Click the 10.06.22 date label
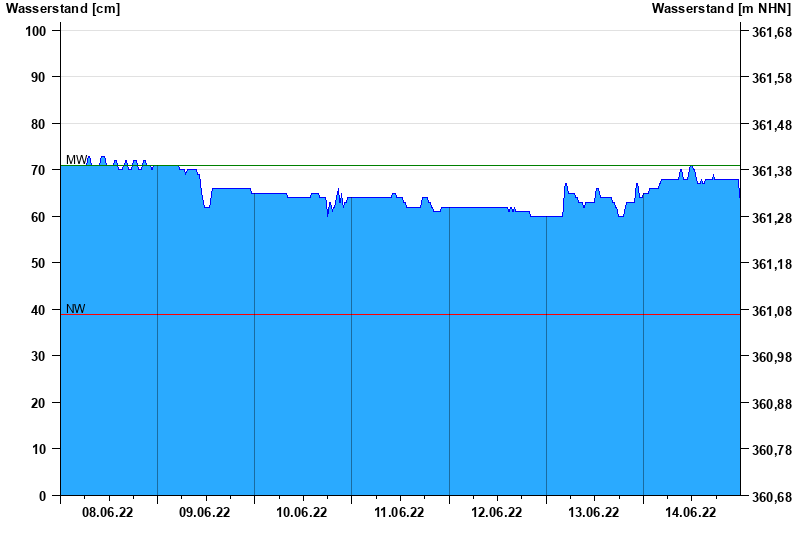800x550 pixels. point(302,512)
